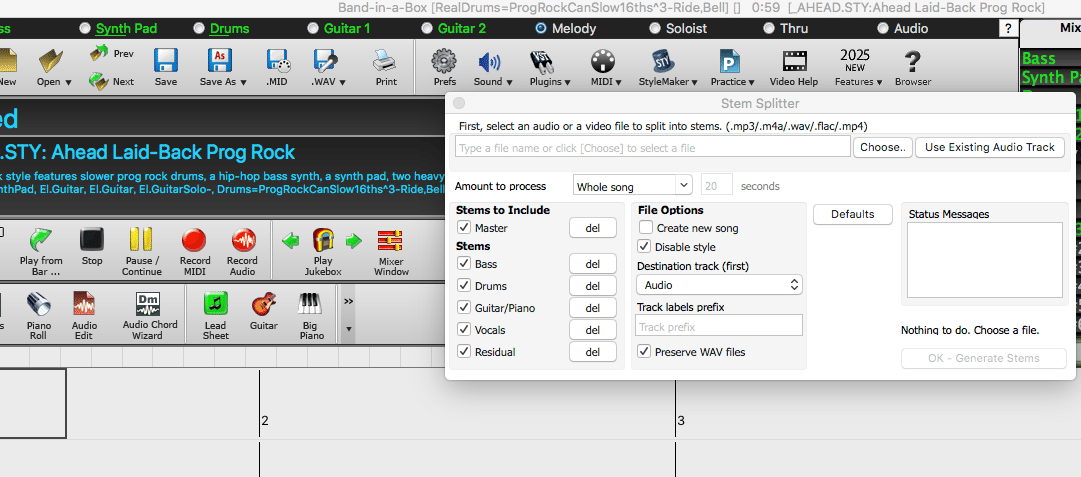Toggle Disable style checkbox
Viewport: 1081px width, 477px height.
(644, 246)
